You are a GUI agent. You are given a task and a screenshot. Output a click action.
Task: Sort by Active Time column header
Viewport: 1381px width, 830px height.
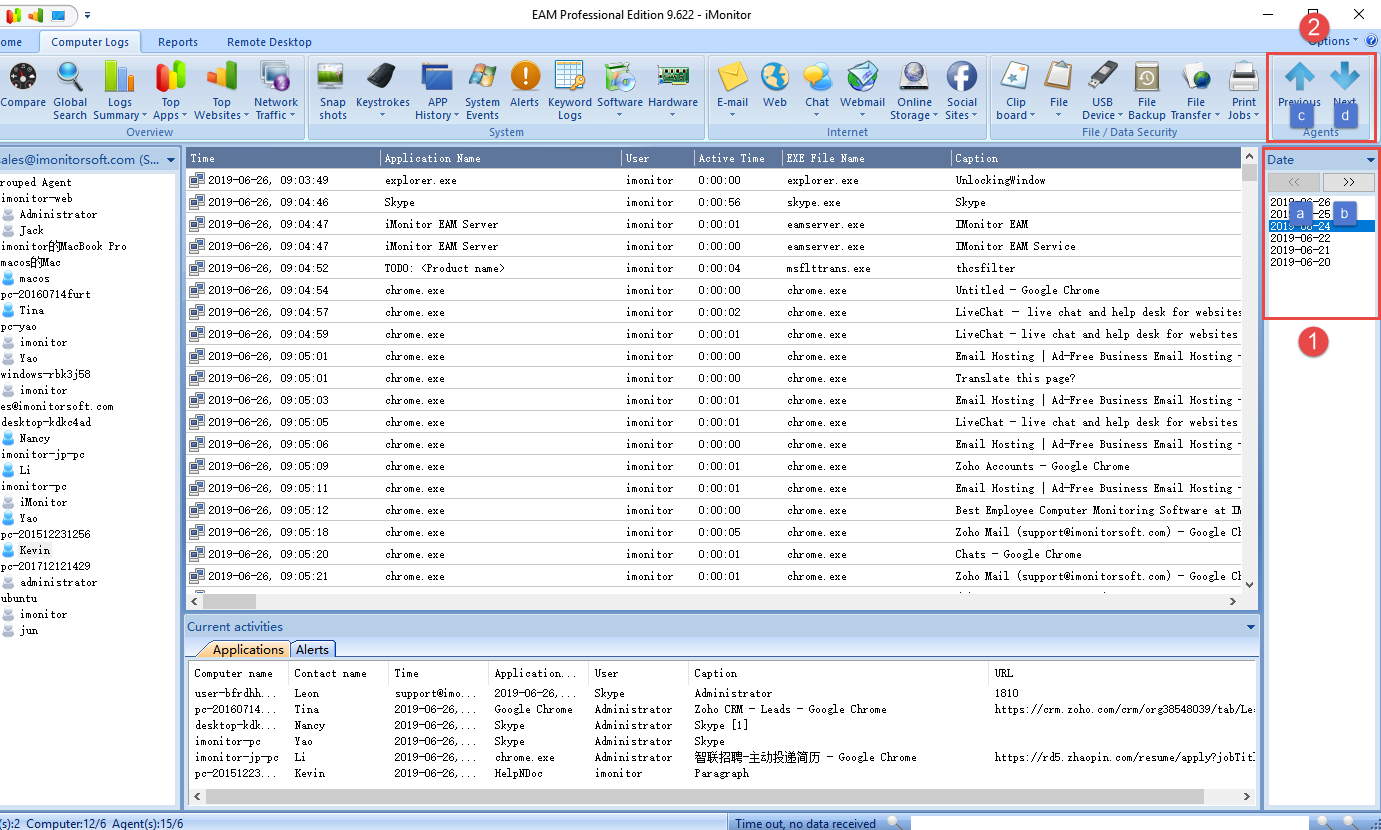click(x=739, y=158)
